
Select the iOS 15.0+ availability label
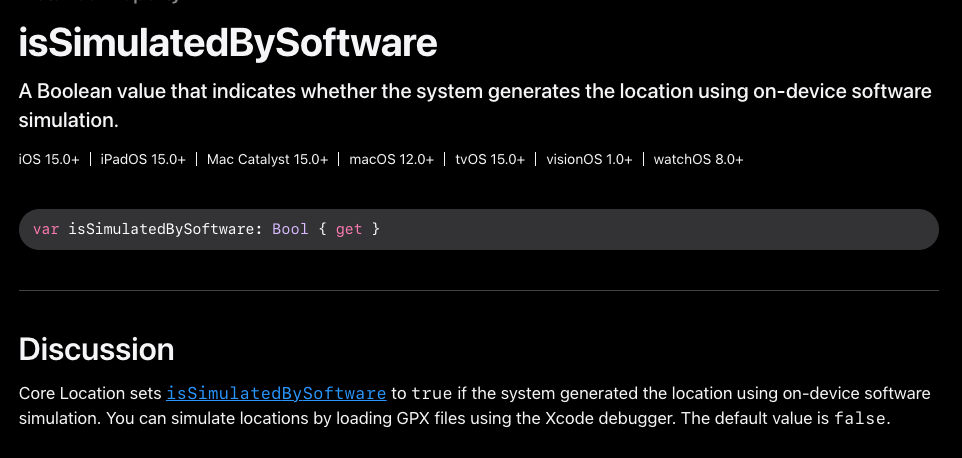click(49, 159)
